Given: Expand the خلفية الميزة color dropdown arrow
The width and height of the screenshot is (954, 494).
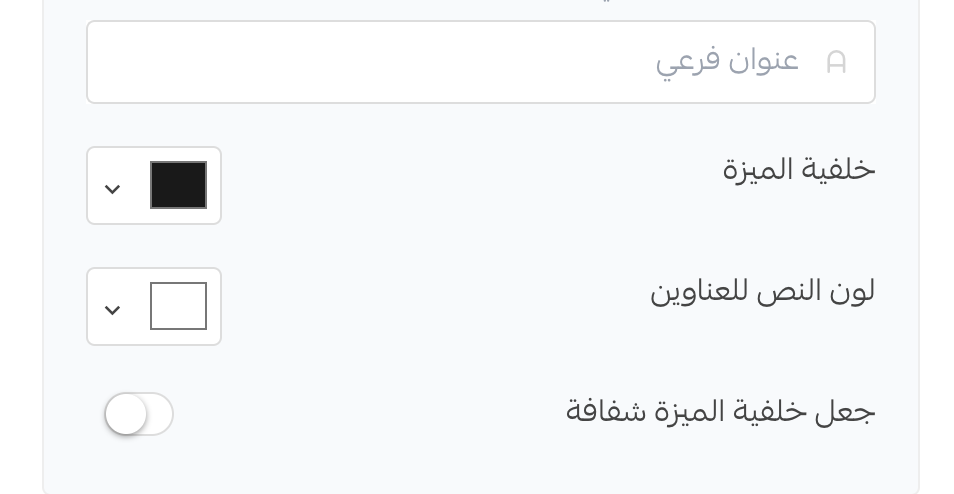Looking at the screenshot, I should pos(113,189).
